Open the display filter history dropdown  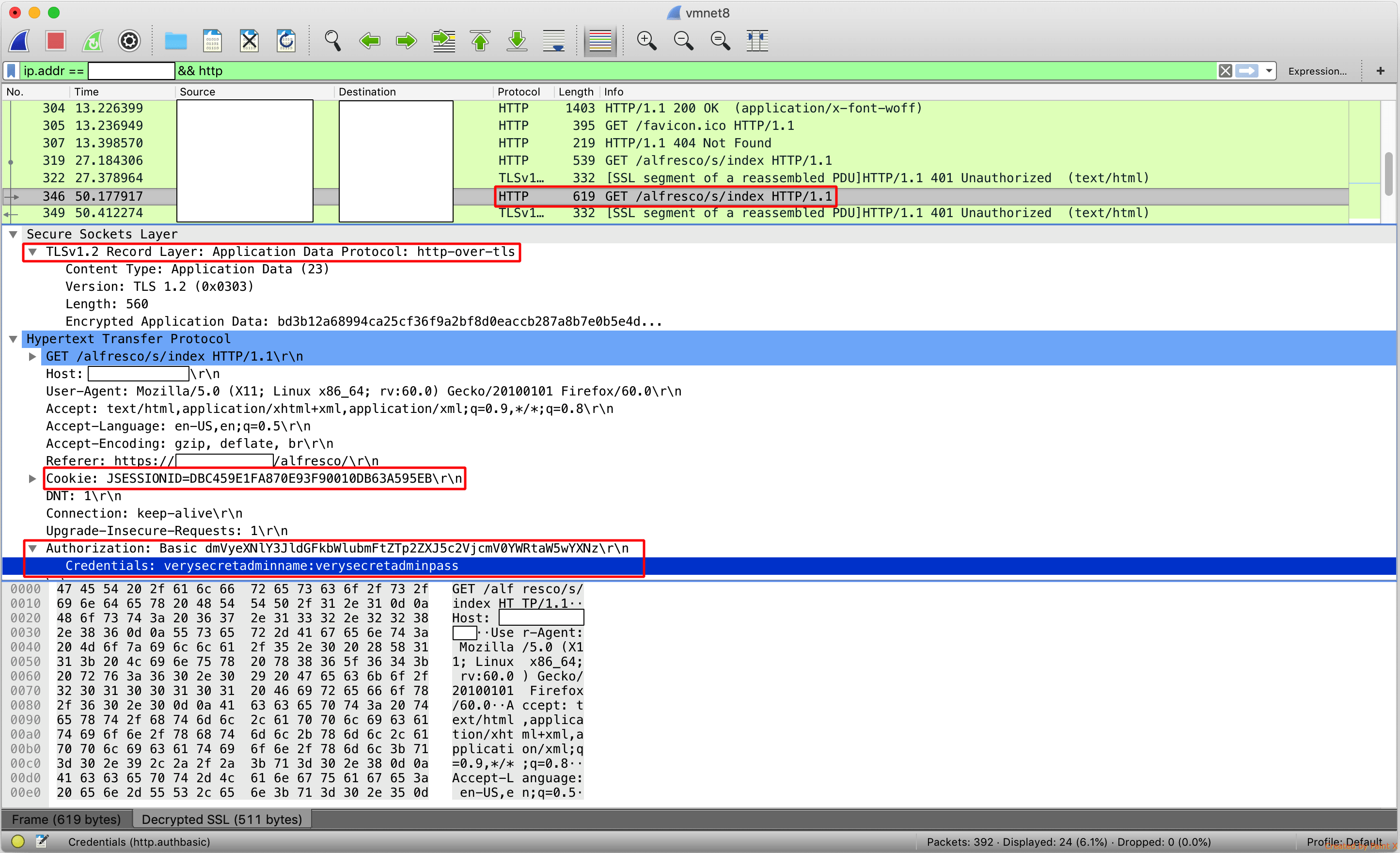(x=1269, y=71)
